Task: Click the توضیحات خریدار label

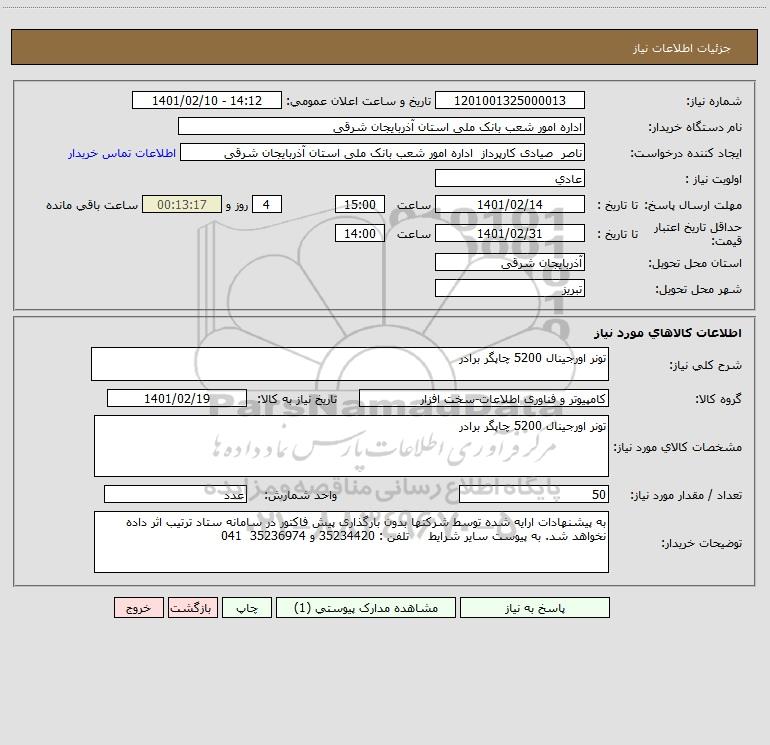Action: point(702,543)
